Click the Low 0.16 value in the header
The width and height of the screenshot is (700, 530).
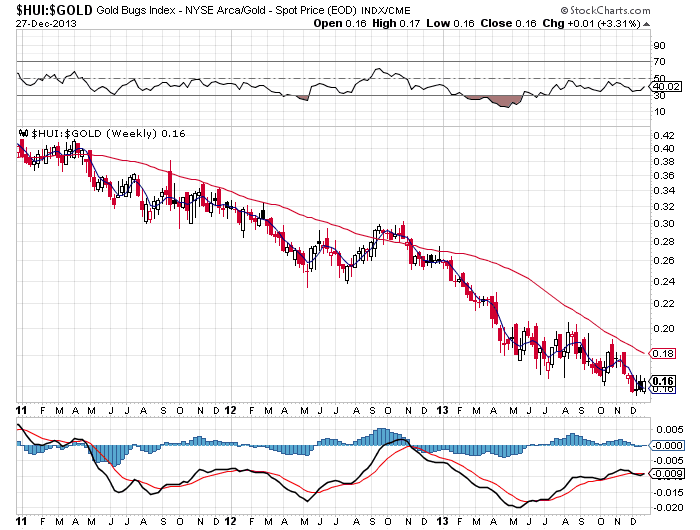tap(450, 23)
